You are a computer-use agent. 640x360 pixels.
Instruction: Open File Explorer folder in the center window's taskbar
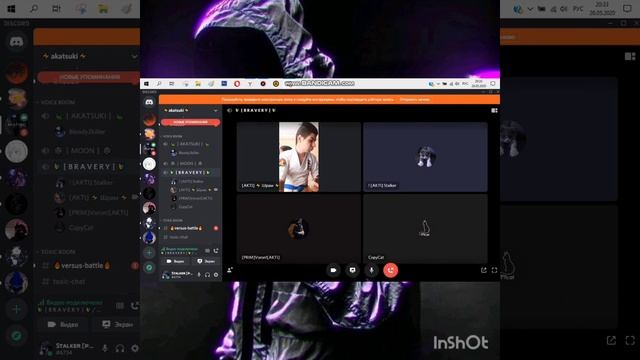(x=198, y=84)
